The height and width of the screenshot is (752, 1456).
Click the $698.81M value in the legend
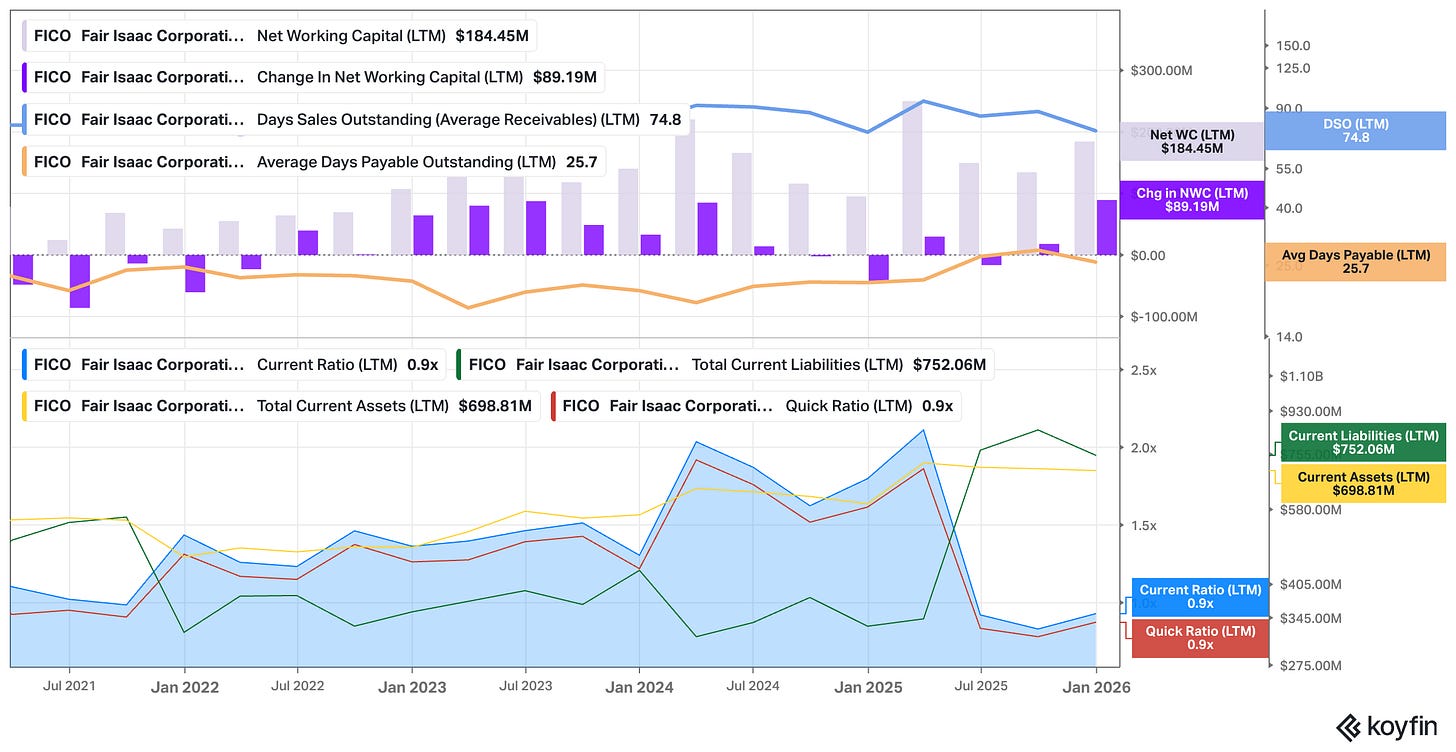[x=495, y=406]
